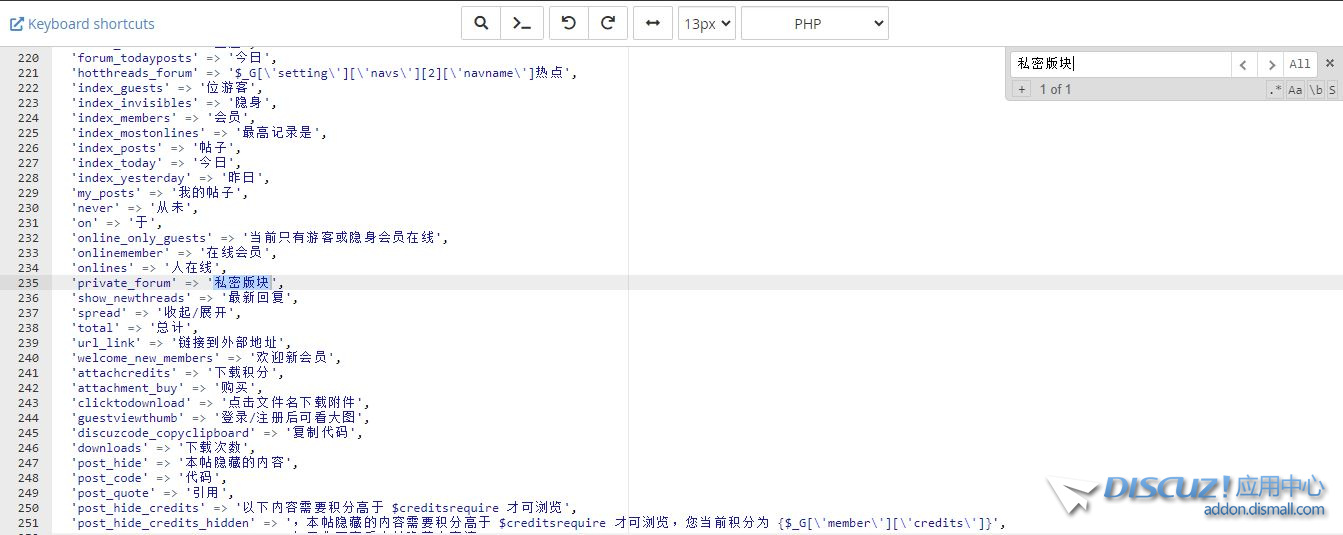Image resolution: width=1343 pixels, height=535 pixels.
Task: Open the PHP language mode dropdown
Action: 814,23
